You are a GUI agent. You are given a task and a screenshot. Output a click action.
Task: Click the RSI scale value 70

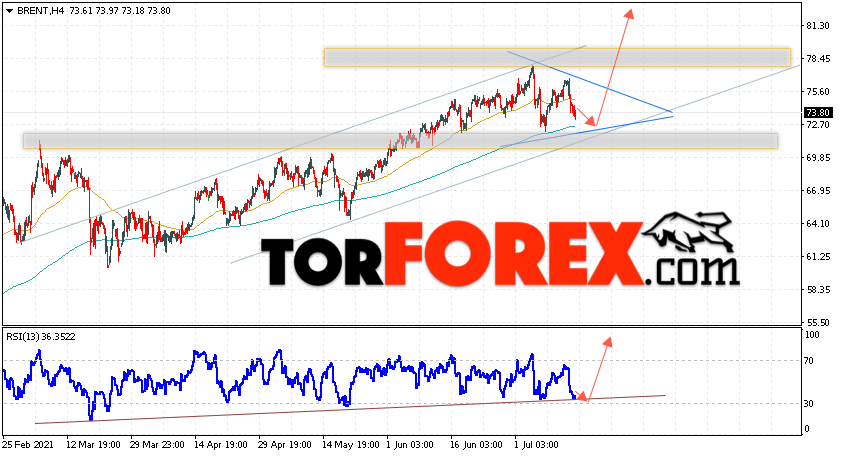(x=810, y=361)
